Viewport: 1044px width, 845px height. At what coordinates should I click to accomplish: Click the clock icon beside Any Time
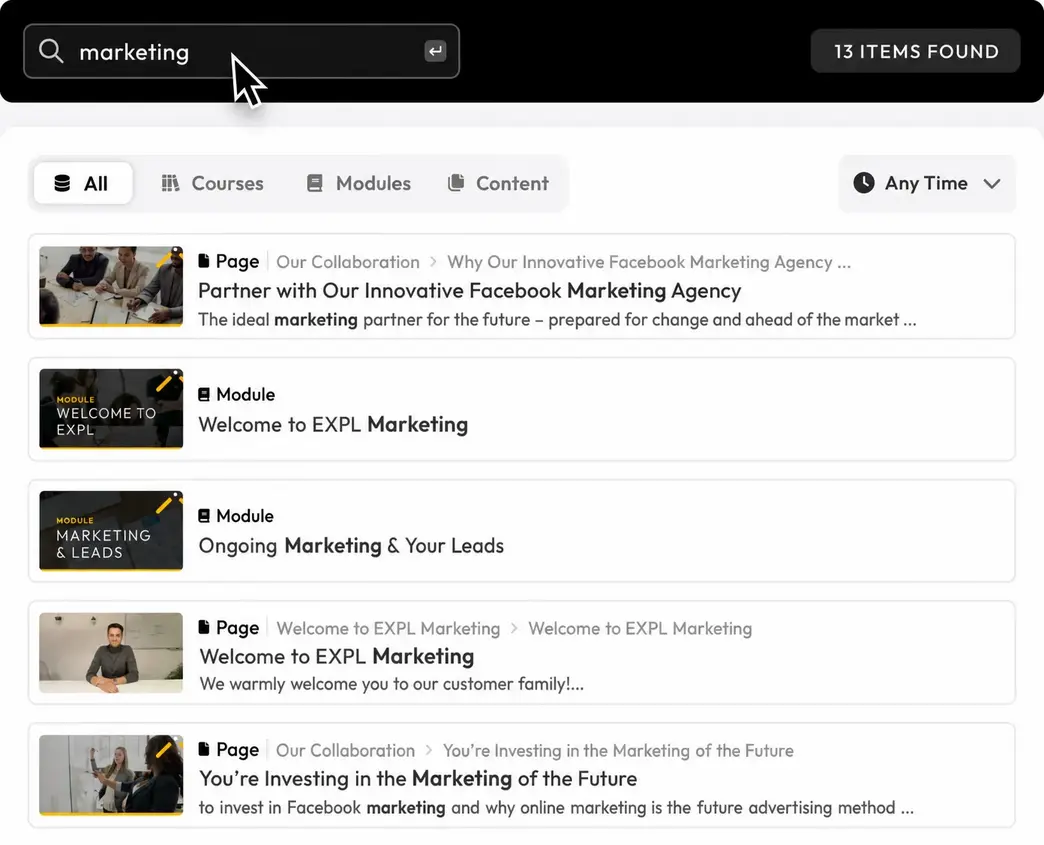pyautogui.click(x=864, y=182)
